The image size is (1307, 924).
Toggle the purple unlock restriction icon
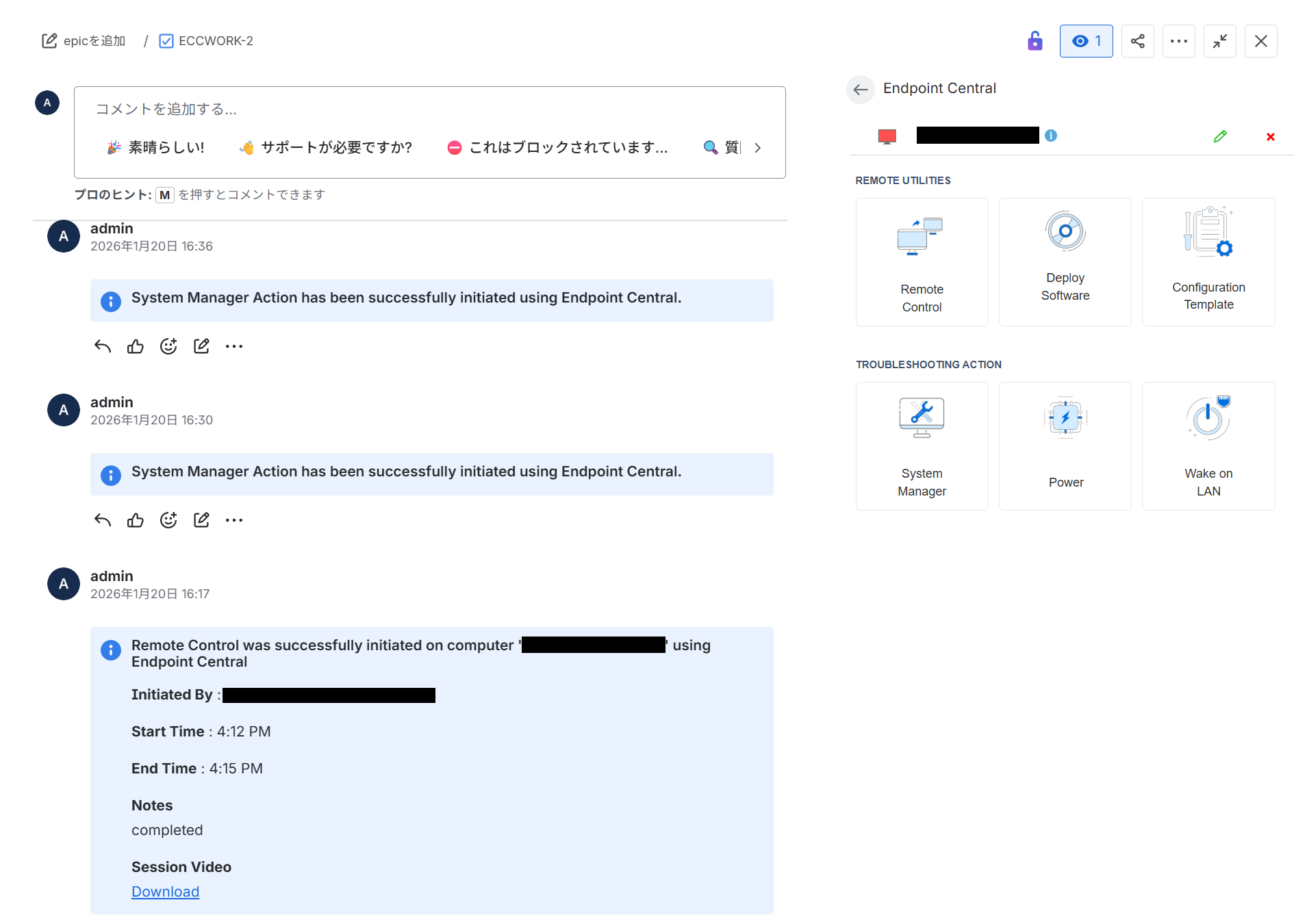tap(1035, 41)
